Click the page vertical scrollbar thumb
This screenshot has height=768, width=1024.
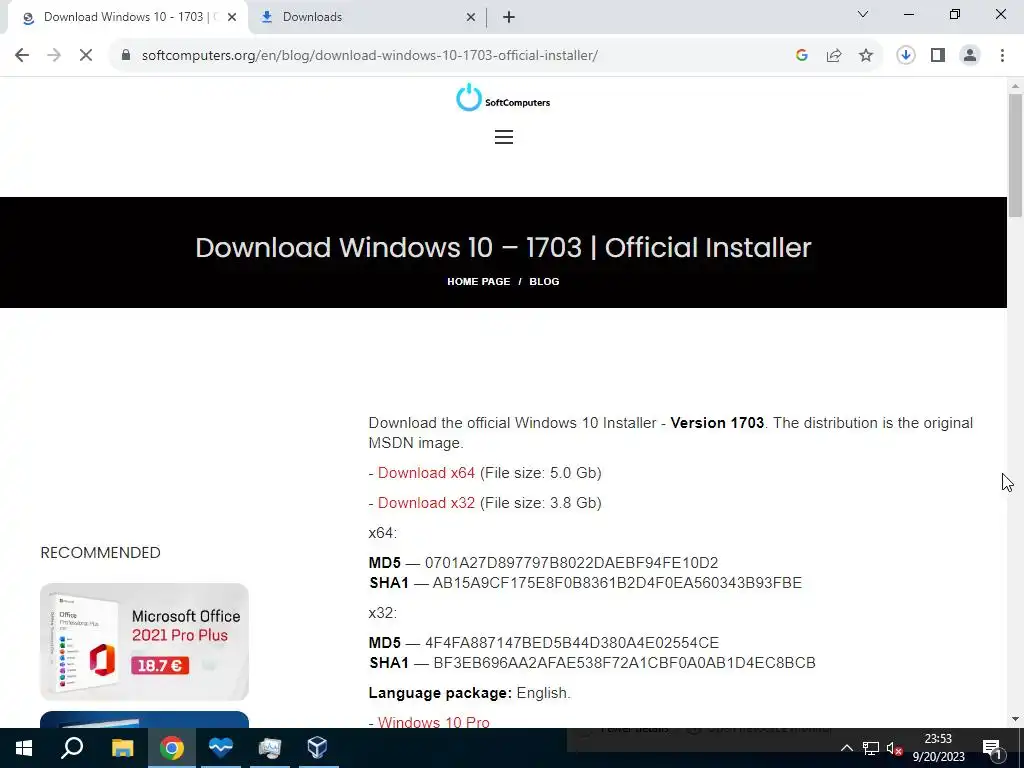(1015, 155)
